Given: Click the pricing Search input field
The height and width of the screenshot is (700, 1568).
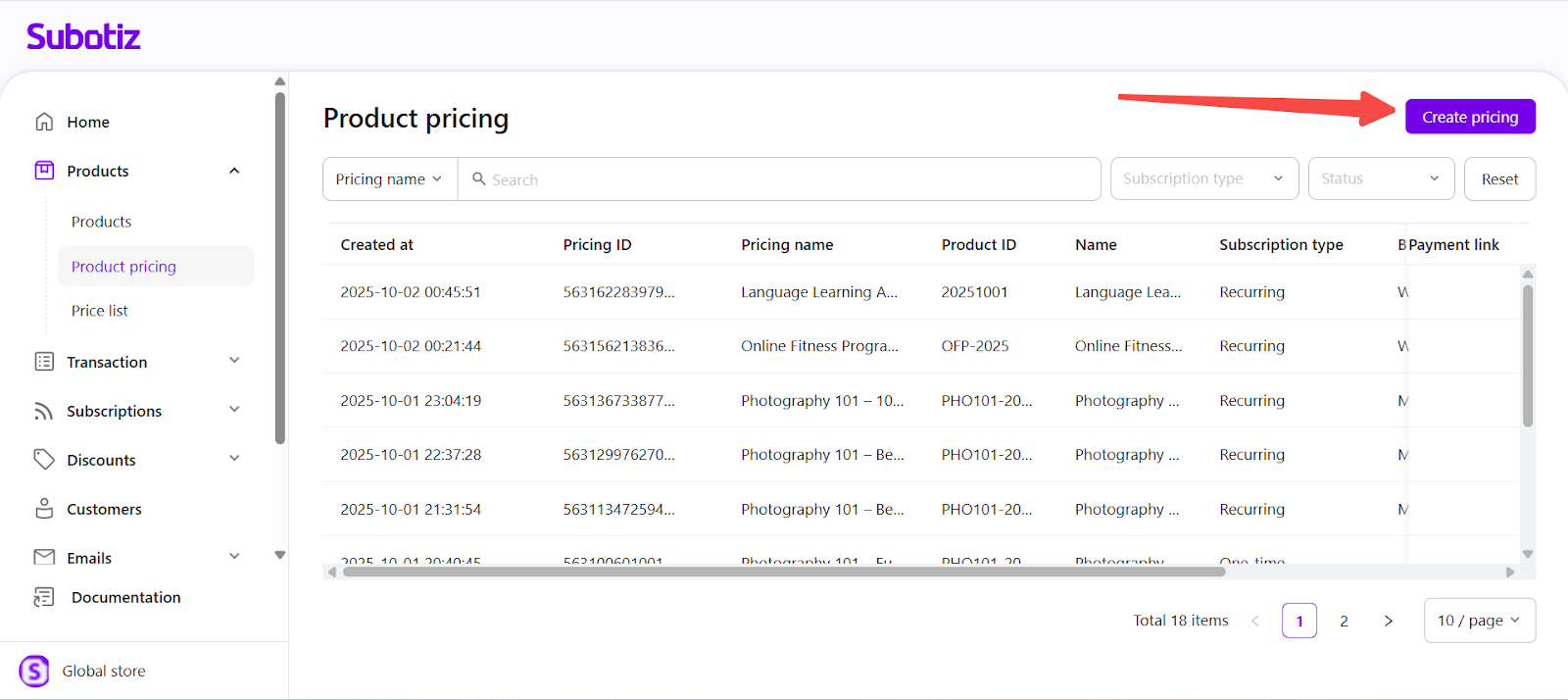Looking at the screenshot, I should tap(784, 179).
